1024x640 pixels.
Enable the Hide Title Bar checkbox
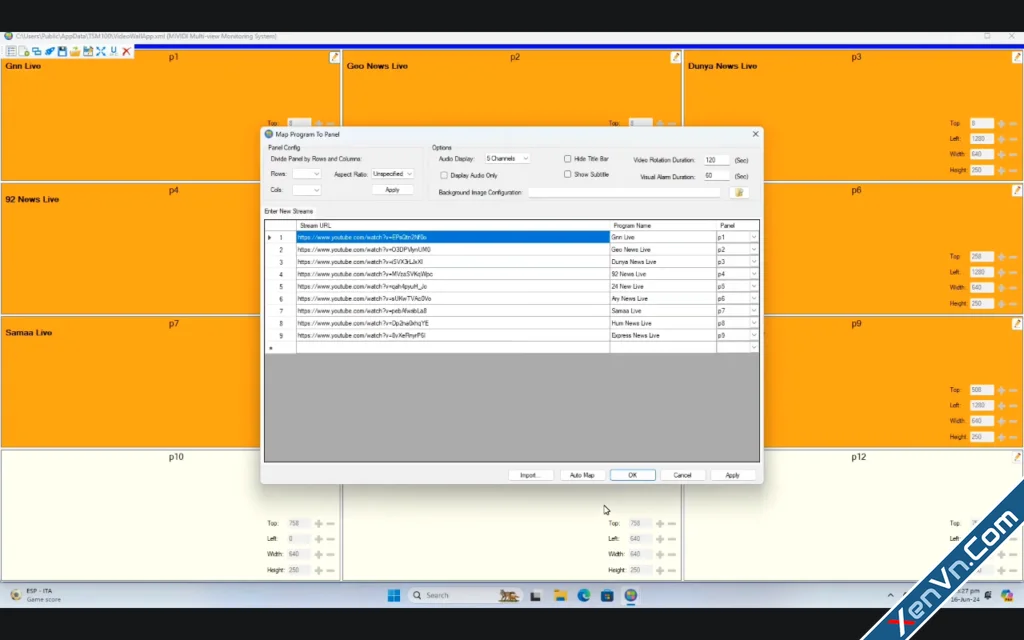click(568, 159)
